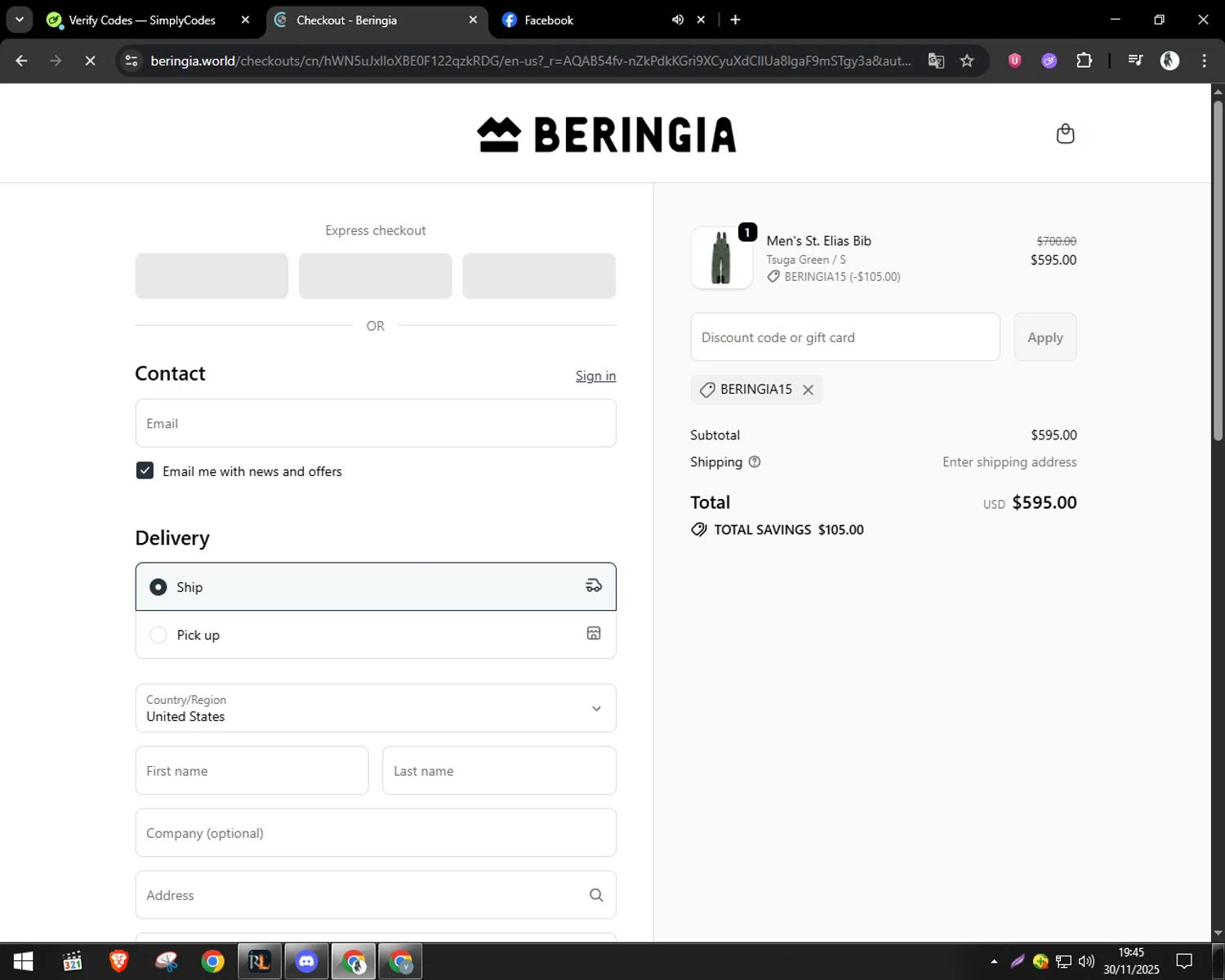Switch to the Facebook tab
Viewport: 1225px width, 980px height.
549,20
